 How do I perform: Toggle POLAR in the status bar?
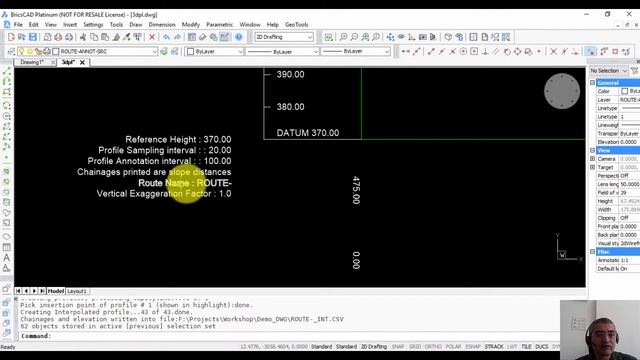[453, 347]
